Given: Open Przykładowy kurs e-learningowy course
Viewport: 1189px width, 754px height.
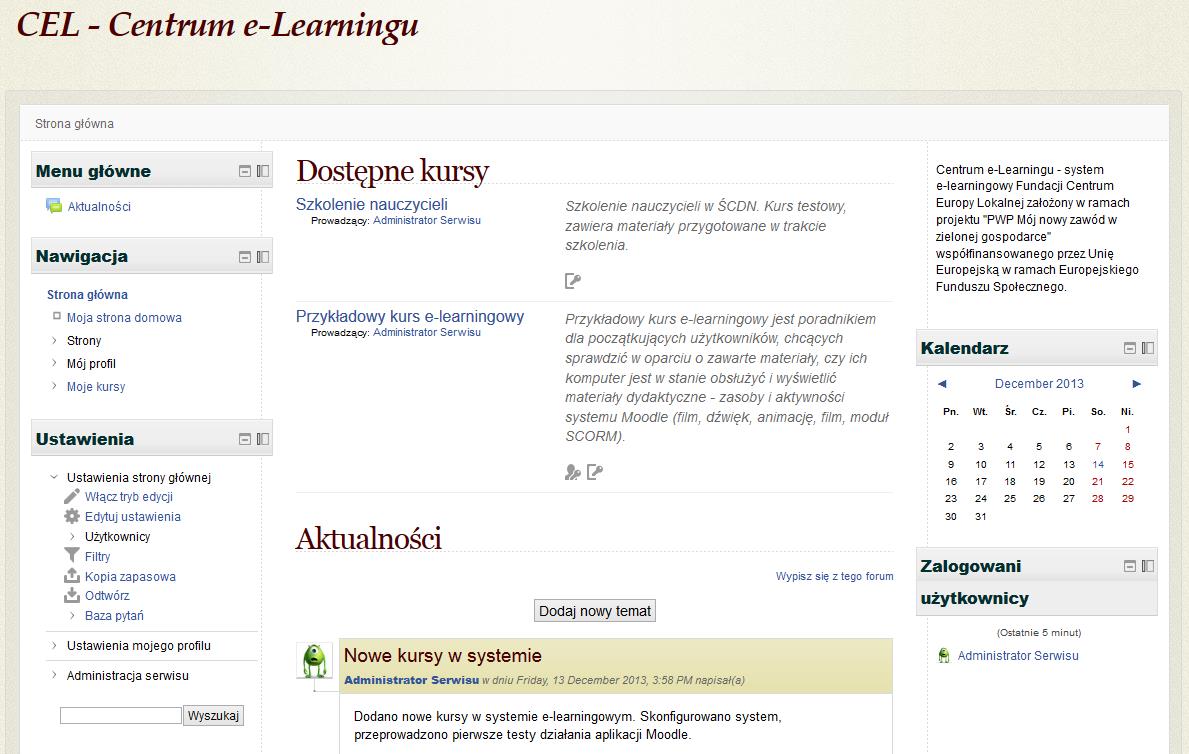Looking at the screenshot, I should click(409, 316).
